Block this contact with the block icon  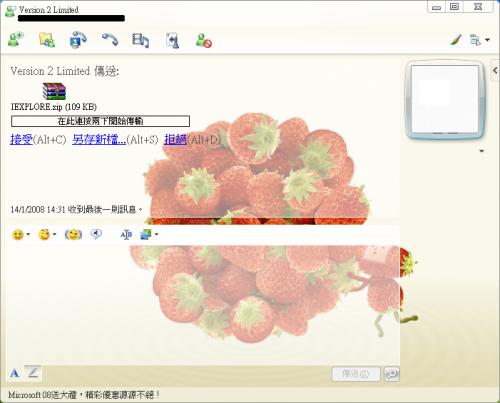pos(204,41)
